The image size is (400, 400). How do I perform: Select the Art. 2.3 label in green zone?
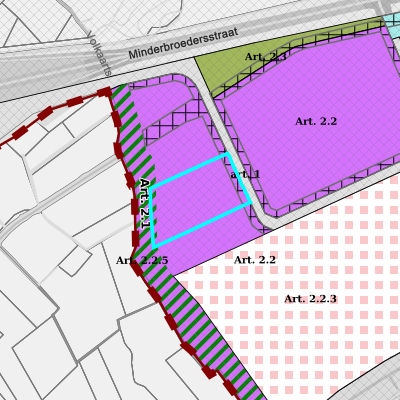point(266,57)
